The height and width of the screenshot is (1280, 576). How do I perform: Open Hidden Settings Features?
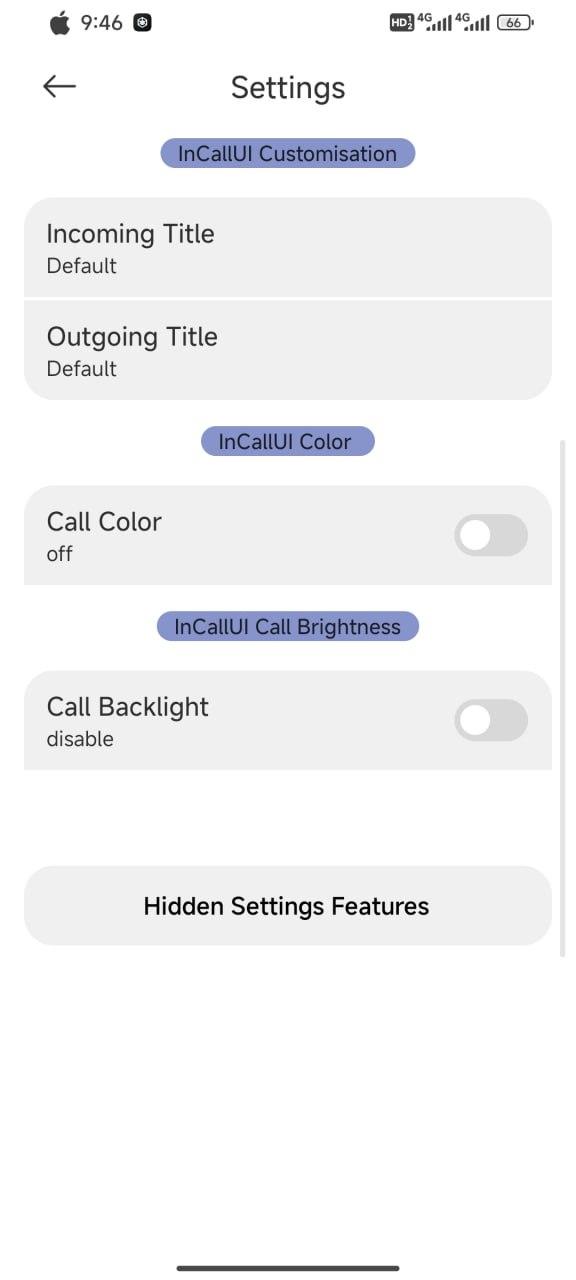point(288,906)
